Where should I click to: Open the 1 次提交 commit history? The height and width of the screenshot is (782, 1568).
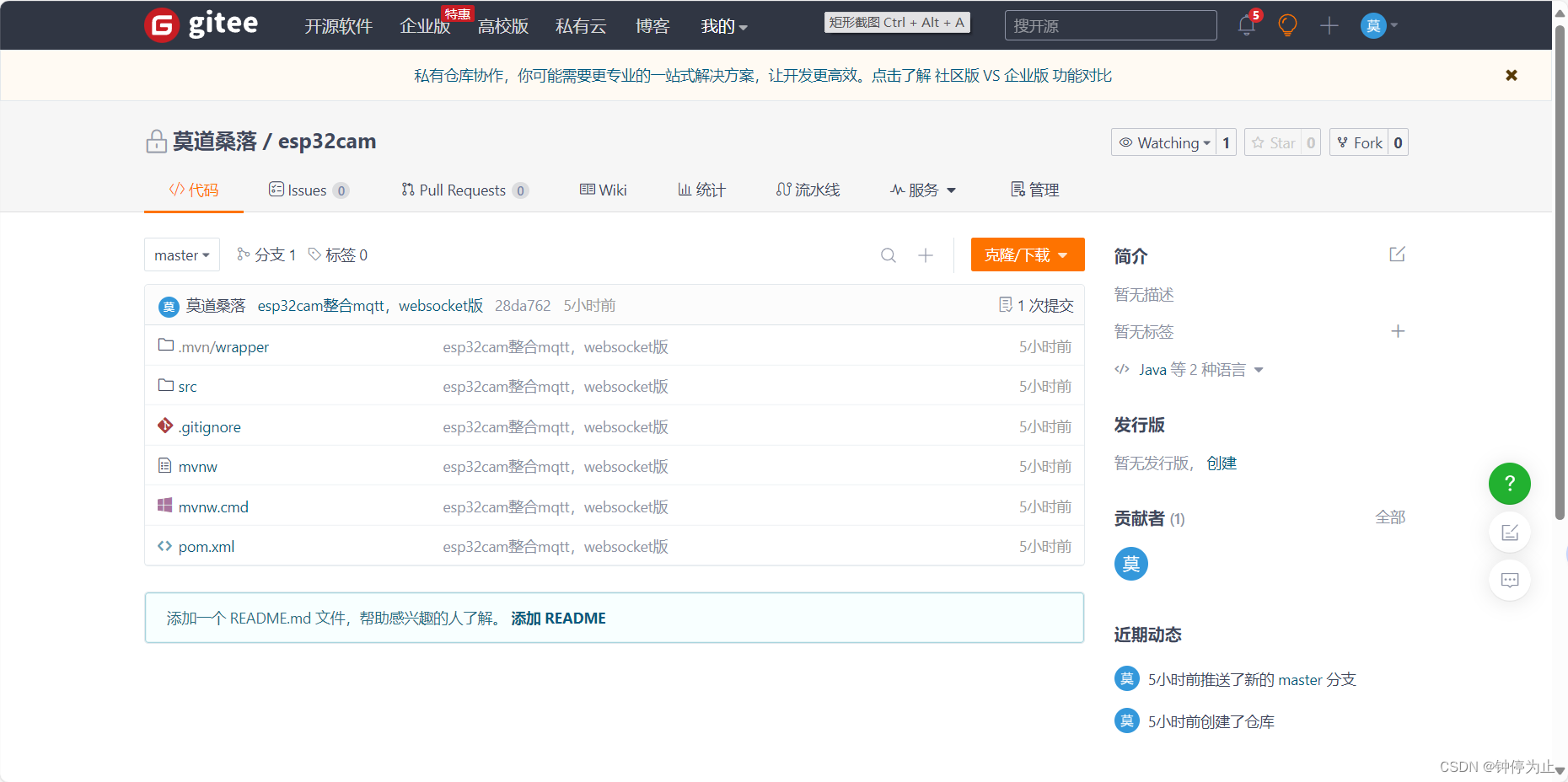pyautogui.click(x=1036, y=305)
